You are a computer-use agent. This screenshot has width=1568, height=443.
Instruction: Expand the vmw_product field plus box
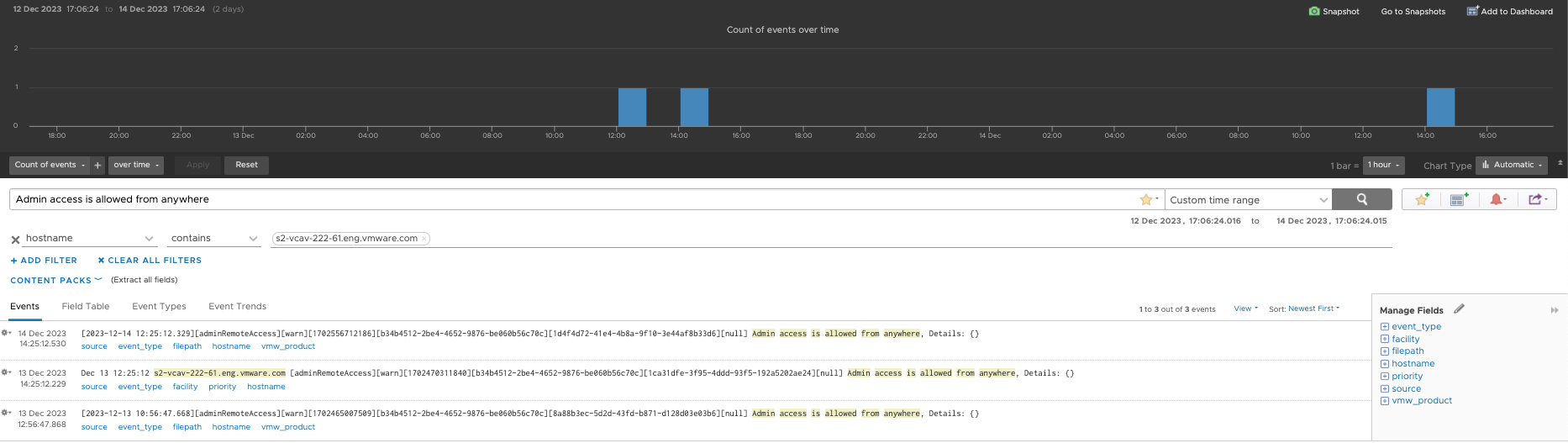tap(1385, 401)
